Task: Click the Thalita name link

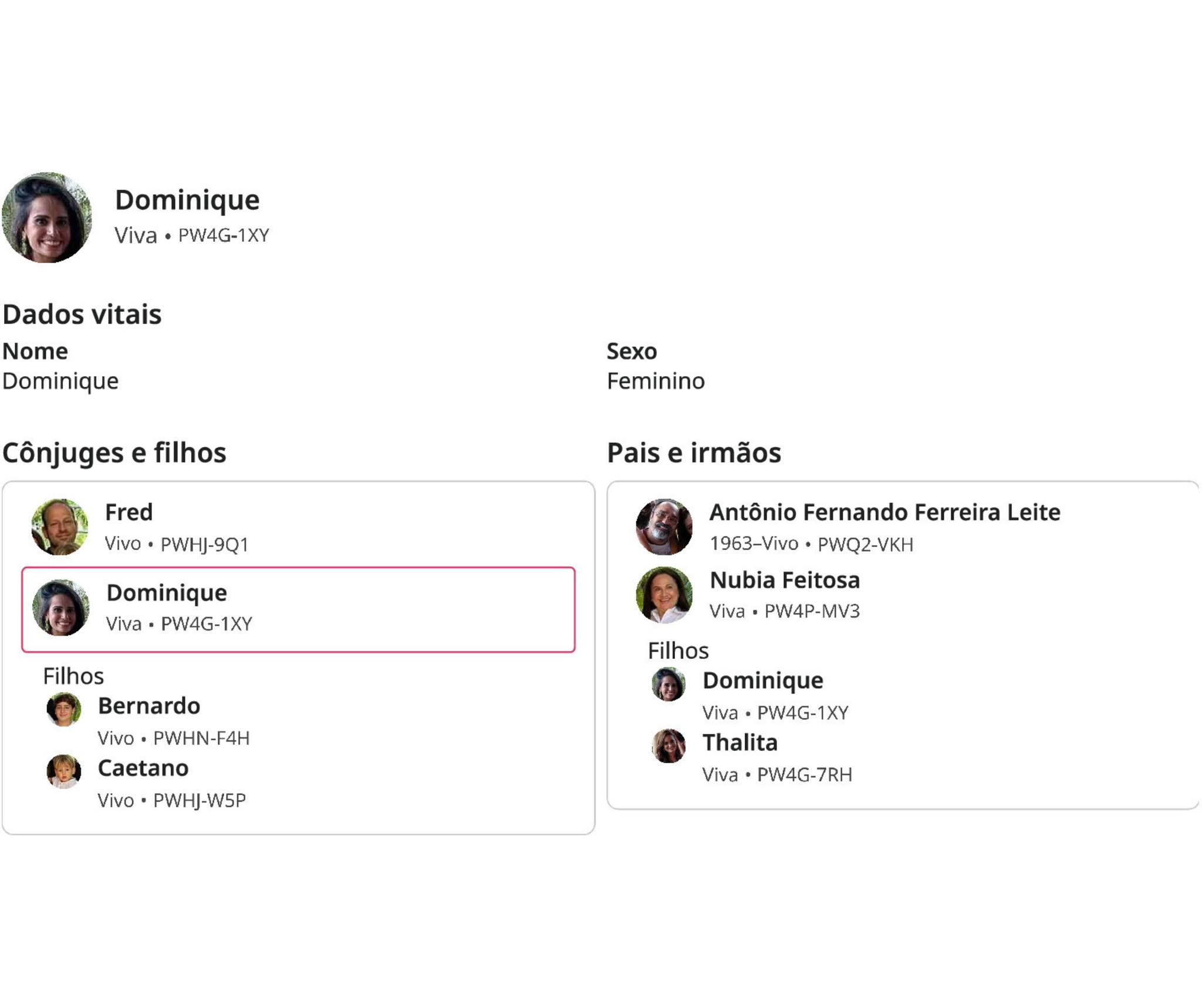Action: [740, 743]
